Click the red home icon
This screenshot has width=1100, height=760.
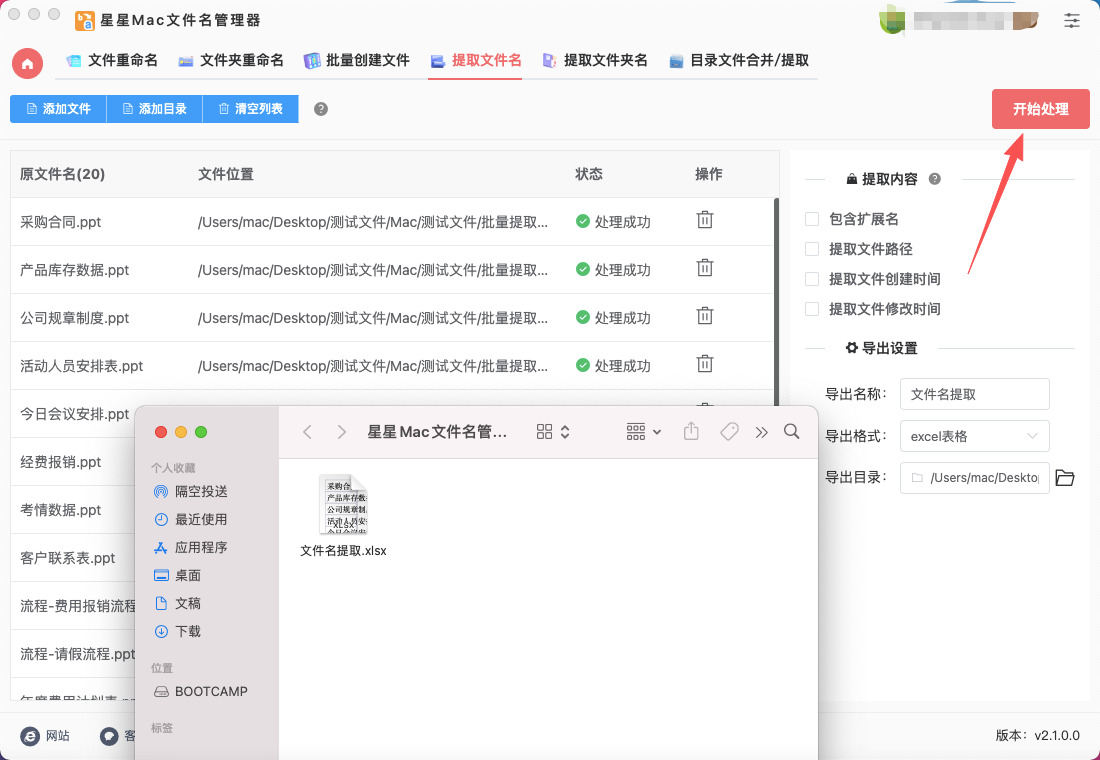coord(27,63)
